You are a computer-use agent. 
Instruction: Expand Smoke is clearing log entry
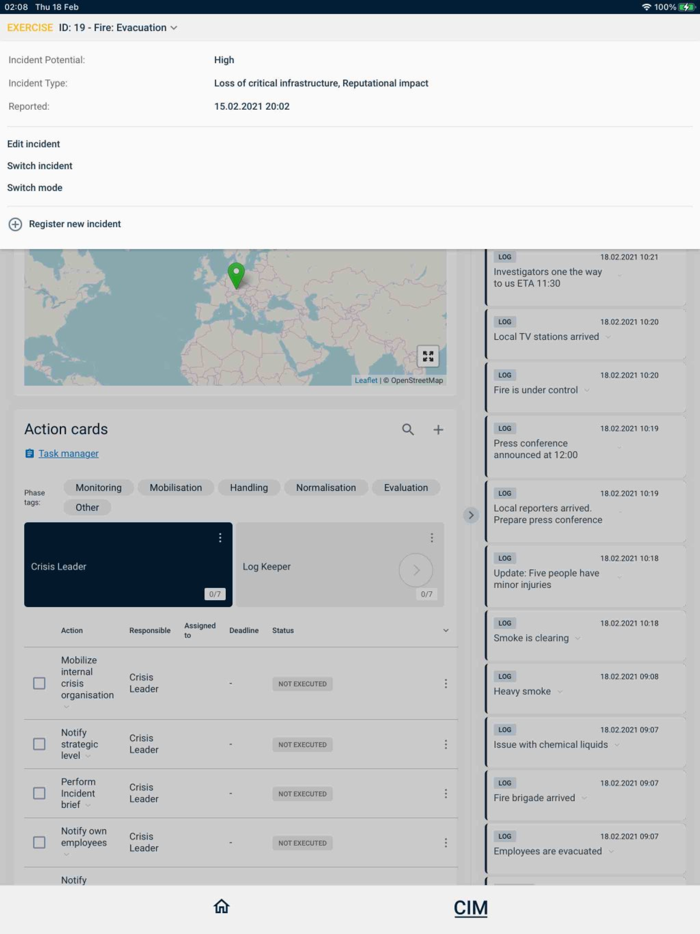pos(578,639)
